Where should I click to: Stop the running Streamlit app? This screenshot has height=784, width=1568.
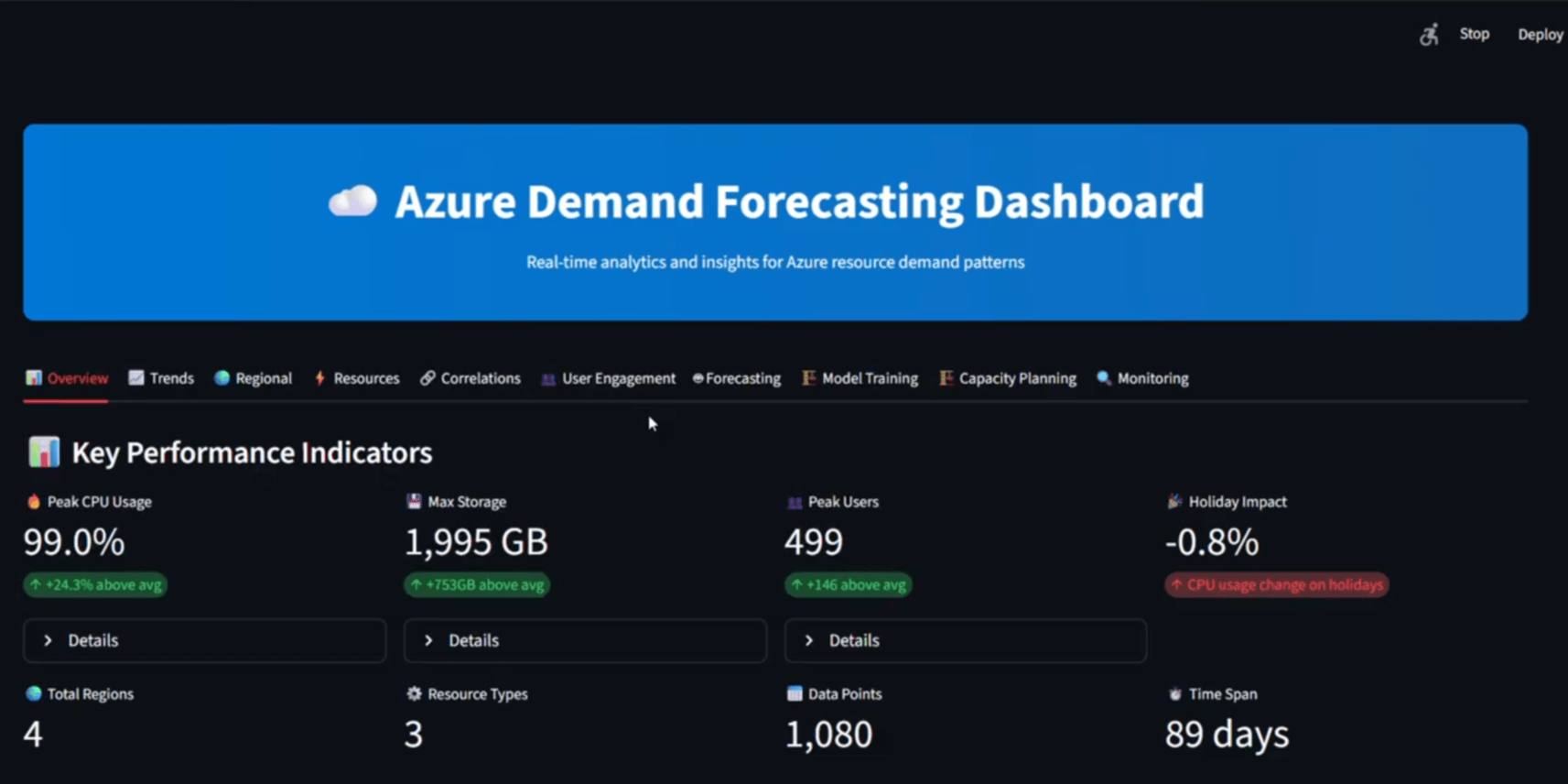pos(1474,34)
